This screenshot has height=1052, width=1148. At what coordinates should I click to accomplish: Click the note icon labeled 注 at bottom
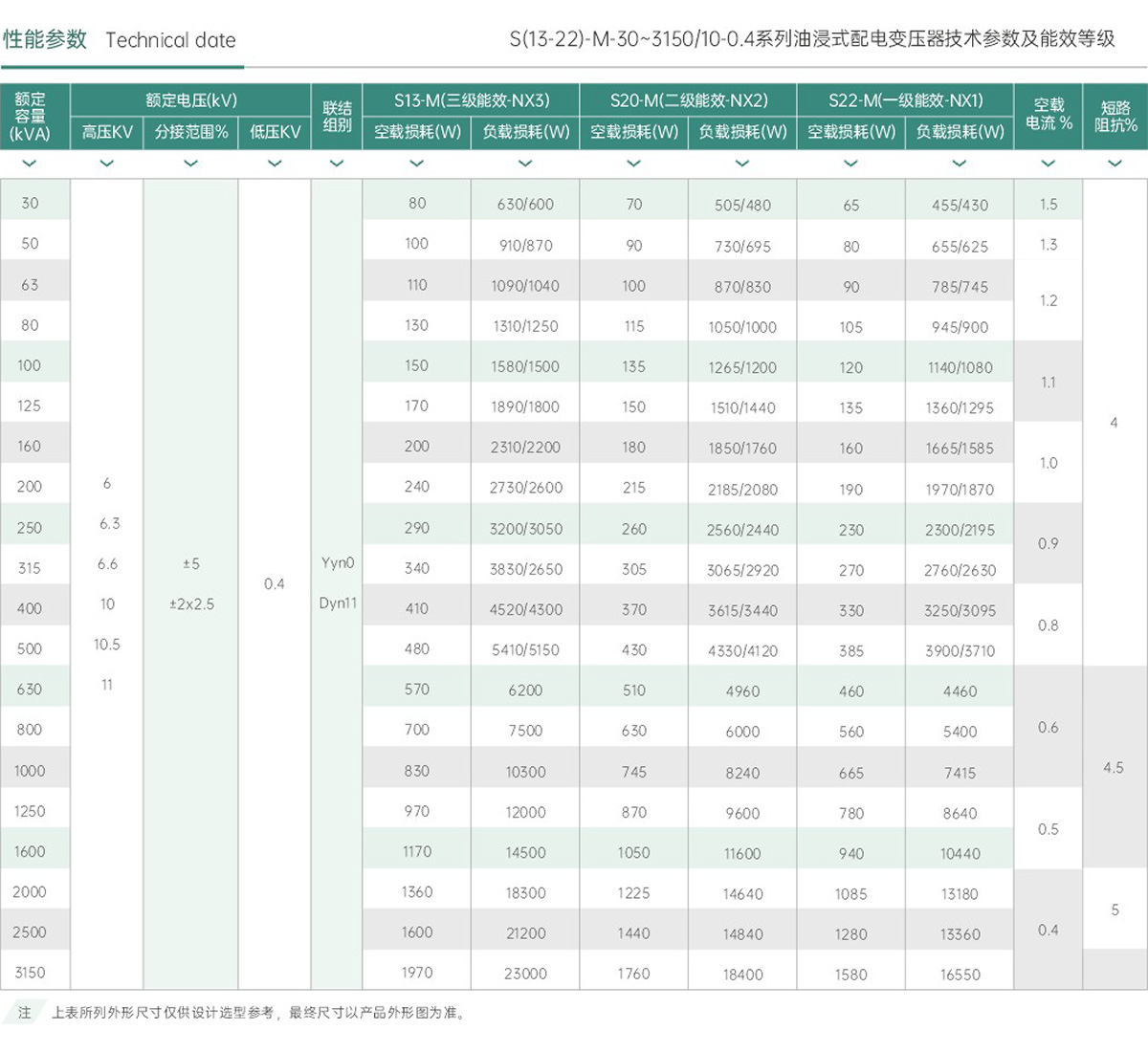click(24, 1012)
